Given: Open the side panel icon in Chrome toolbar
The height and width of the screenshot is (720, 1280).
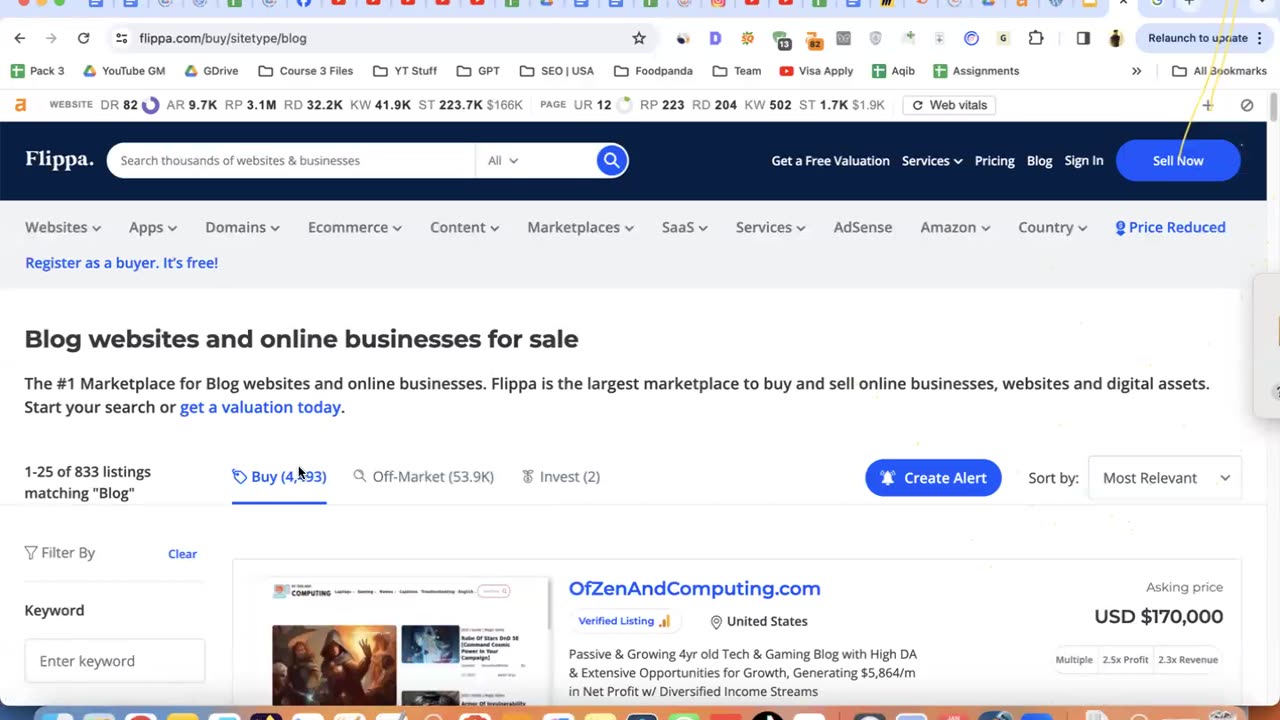Looking at the screenshot, I should tap(1083, 38).
